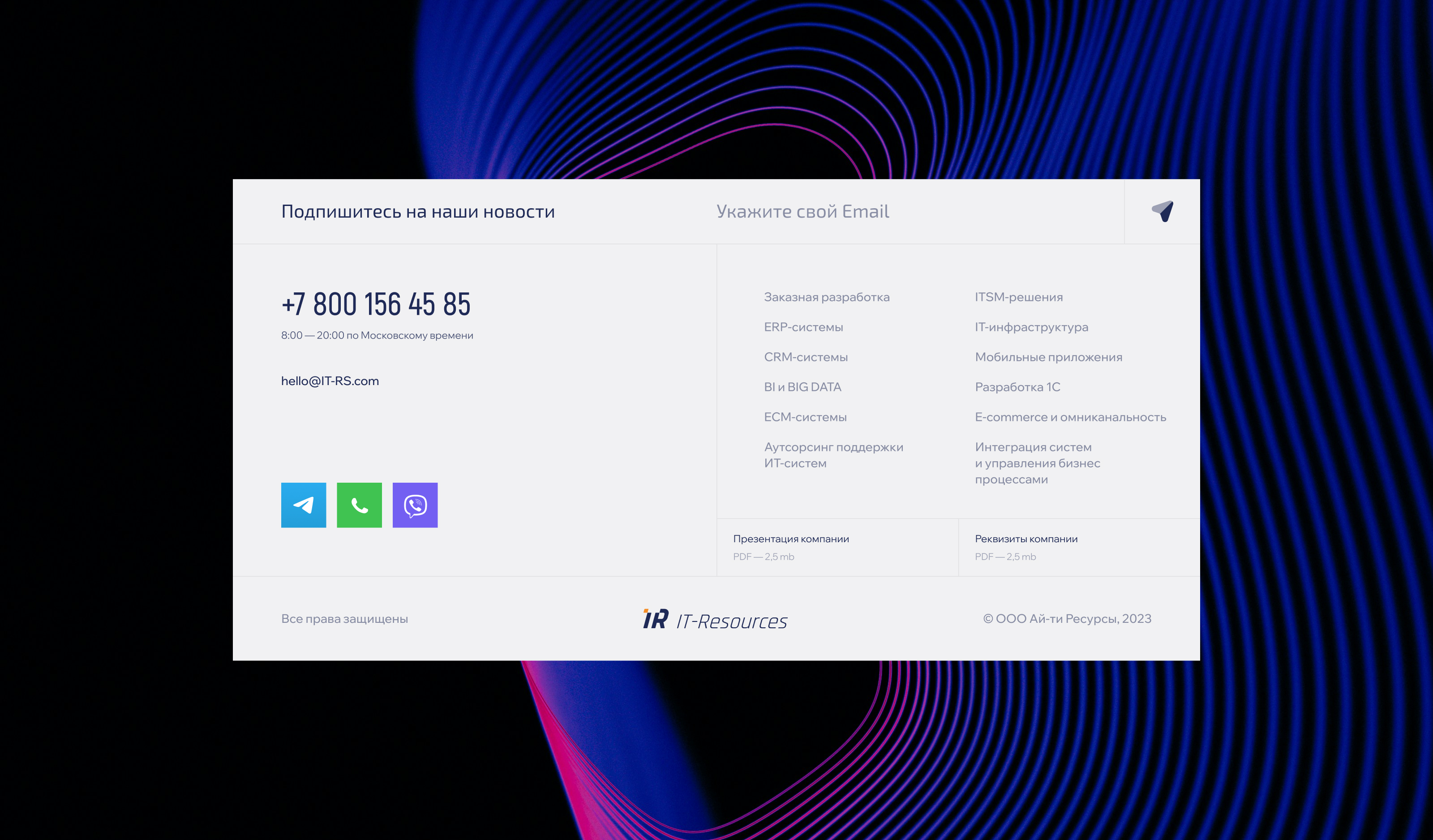The height and width of the screenshot is (840, 1433).
Task: Go to IT-инфраструктура page
Action: point(1031,327)
